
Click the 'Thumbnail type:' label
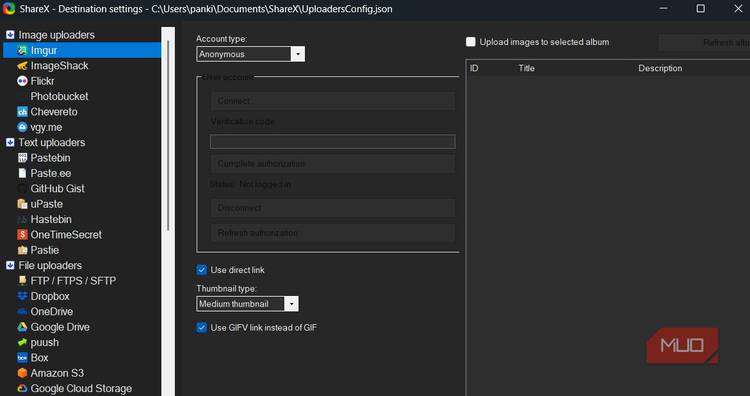pyautogui.click(x=226, y=289)
